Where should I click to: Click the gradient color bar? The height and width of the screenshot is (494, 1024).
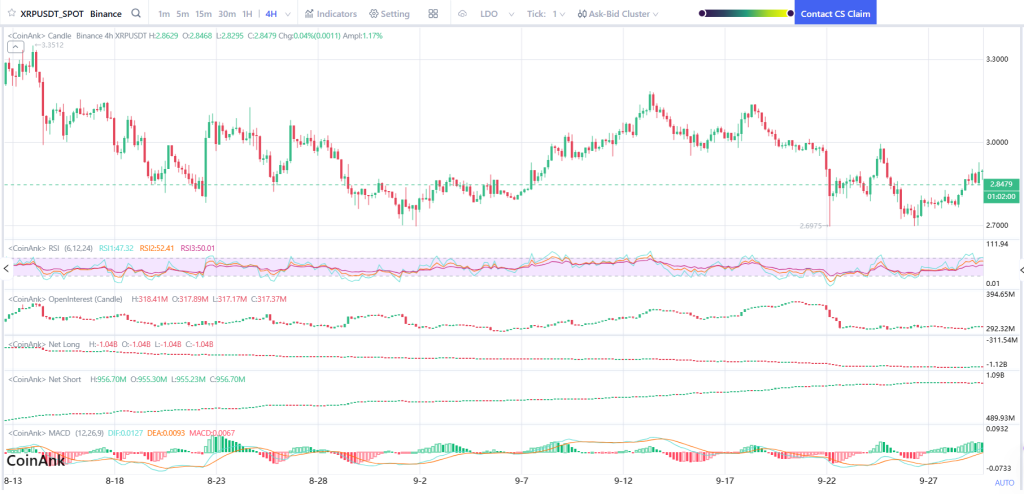[746, 13]
